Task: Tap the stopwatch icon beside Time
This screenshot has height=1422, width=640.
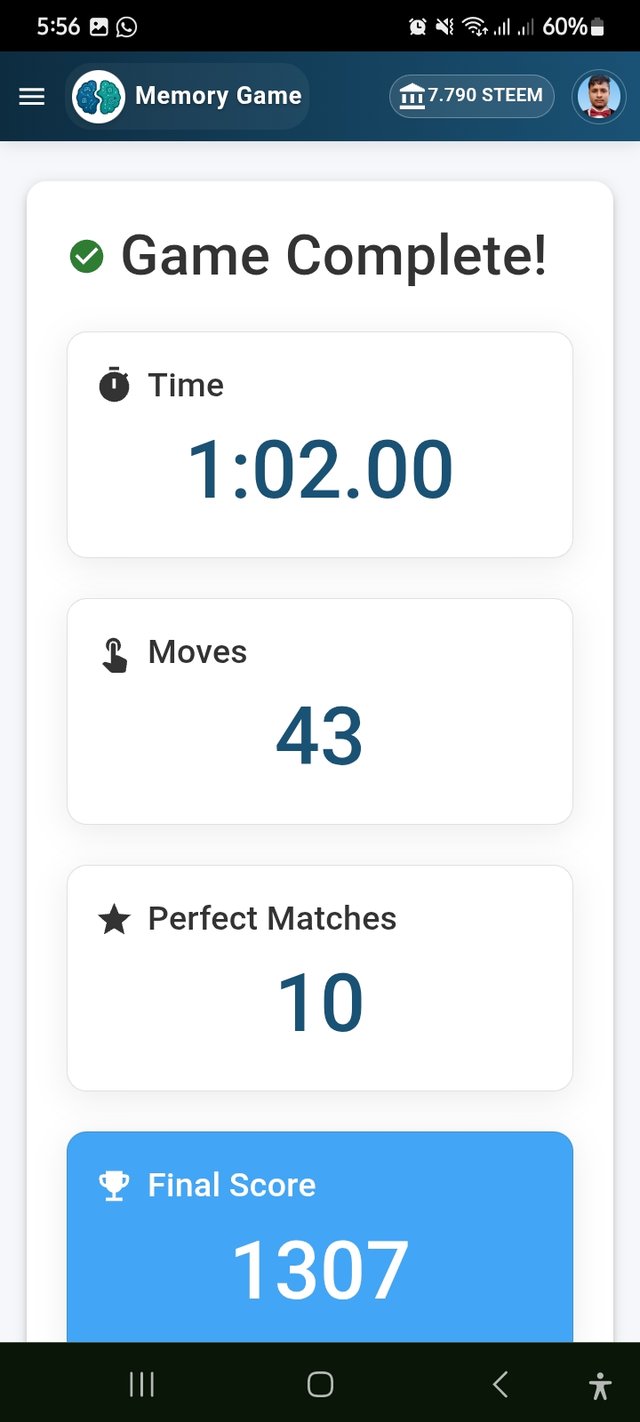Action: pos(114,385)
